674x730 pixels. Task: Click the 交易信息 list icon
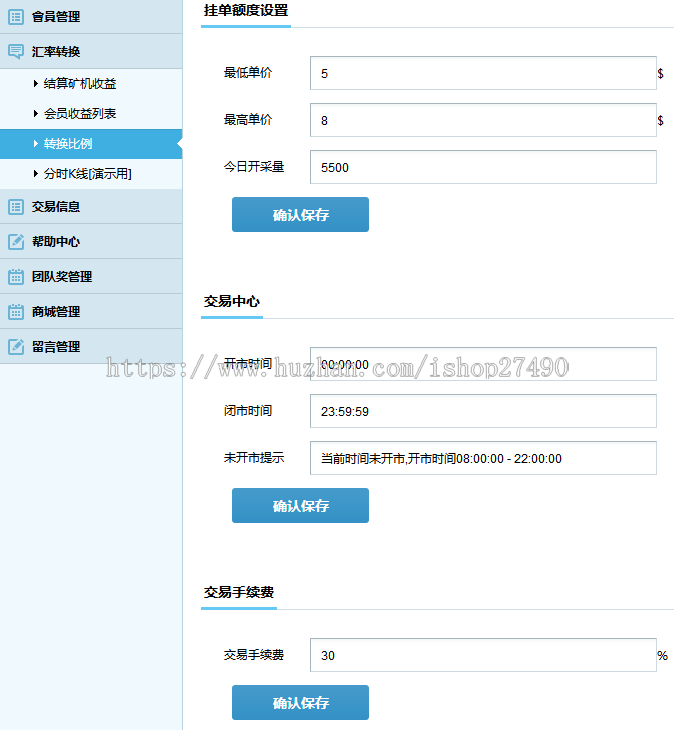(16, 207)
